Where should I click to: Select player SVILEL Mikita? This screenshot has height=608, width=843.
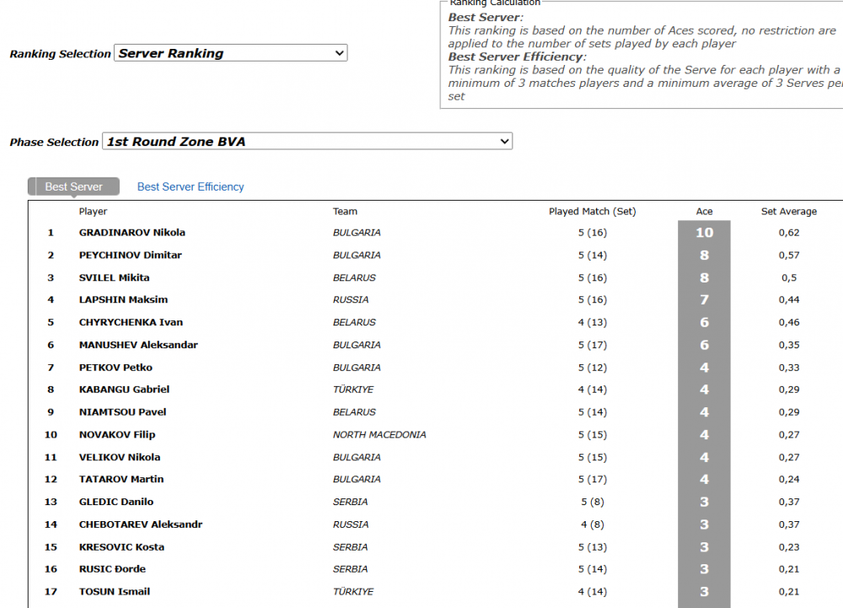coord(115,277)
